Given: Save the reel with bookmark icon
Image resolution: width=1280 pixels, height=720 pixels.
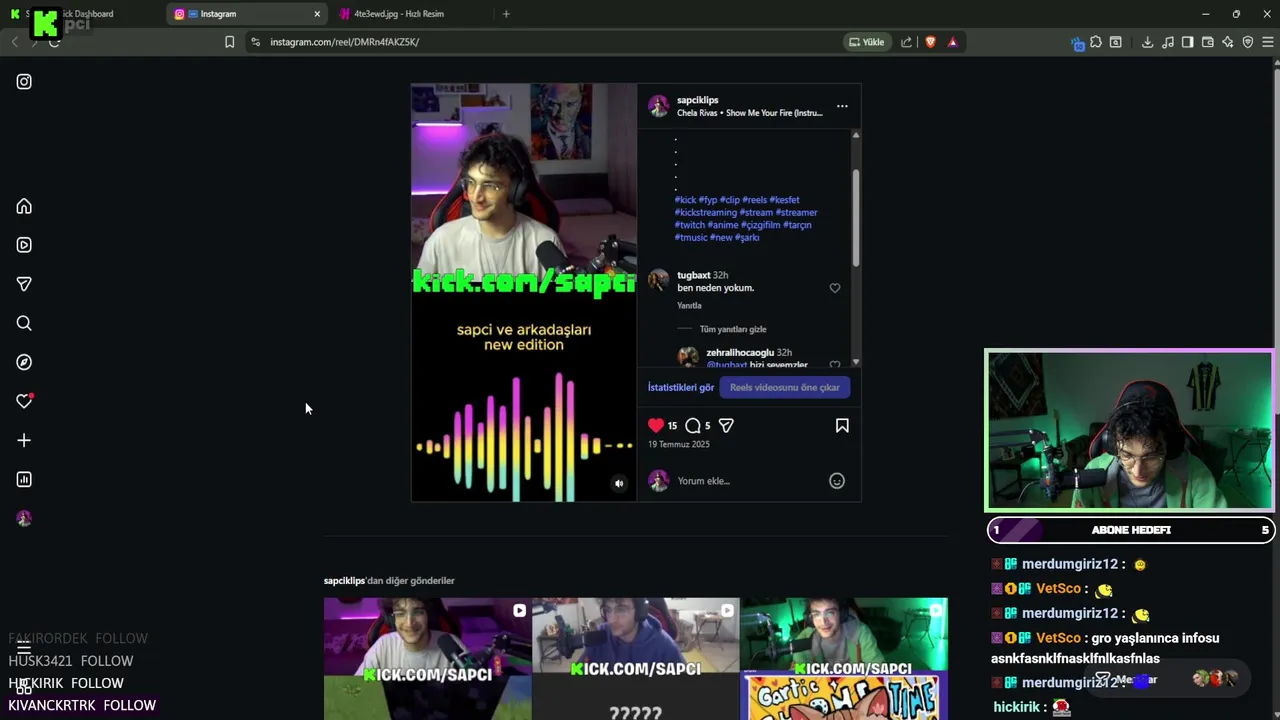Looking at the screenshot, I should tap(842, 425).
